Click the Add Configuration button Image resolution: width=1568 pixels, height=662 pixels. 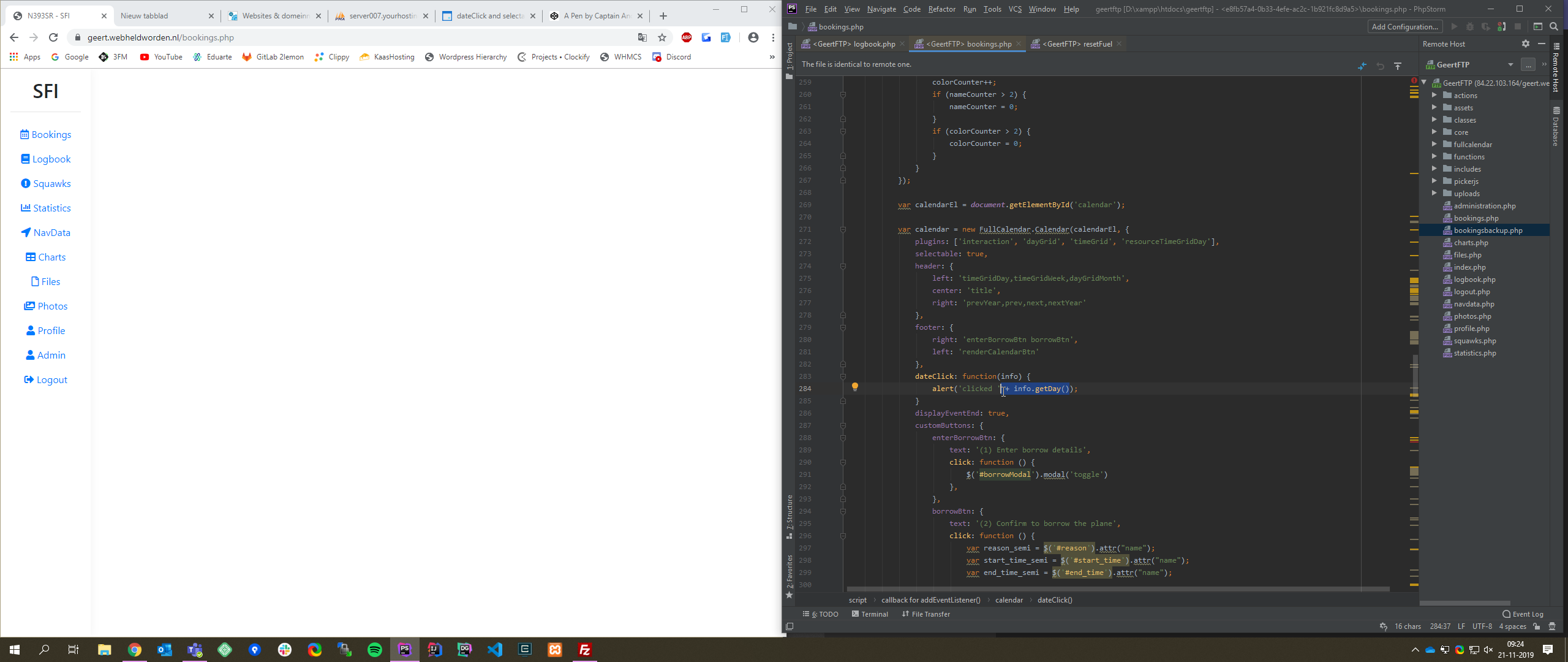coord(1404,26)
